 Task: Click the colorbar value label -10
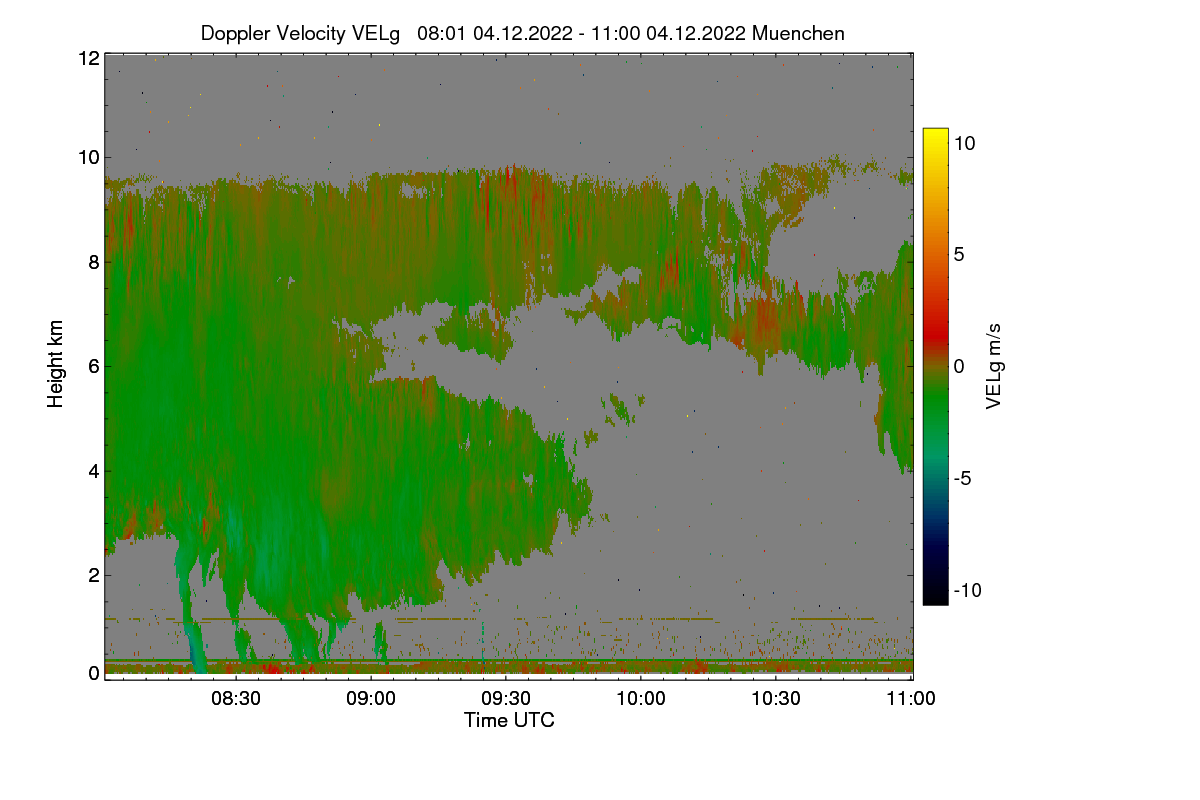[x=968, y=590]
